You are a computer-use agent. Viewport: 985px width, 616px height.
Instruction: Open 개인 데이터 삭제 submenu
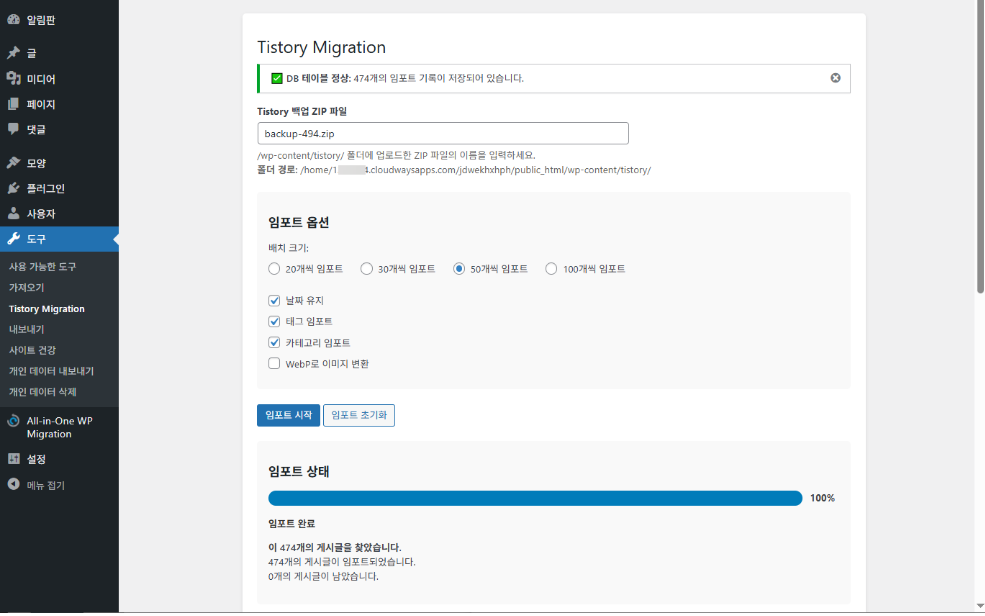[x=42, y=392]
